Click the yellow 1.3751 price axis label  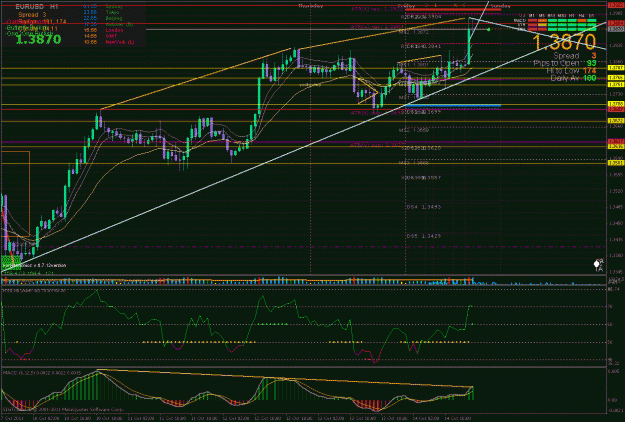click(x=616, y=84)
